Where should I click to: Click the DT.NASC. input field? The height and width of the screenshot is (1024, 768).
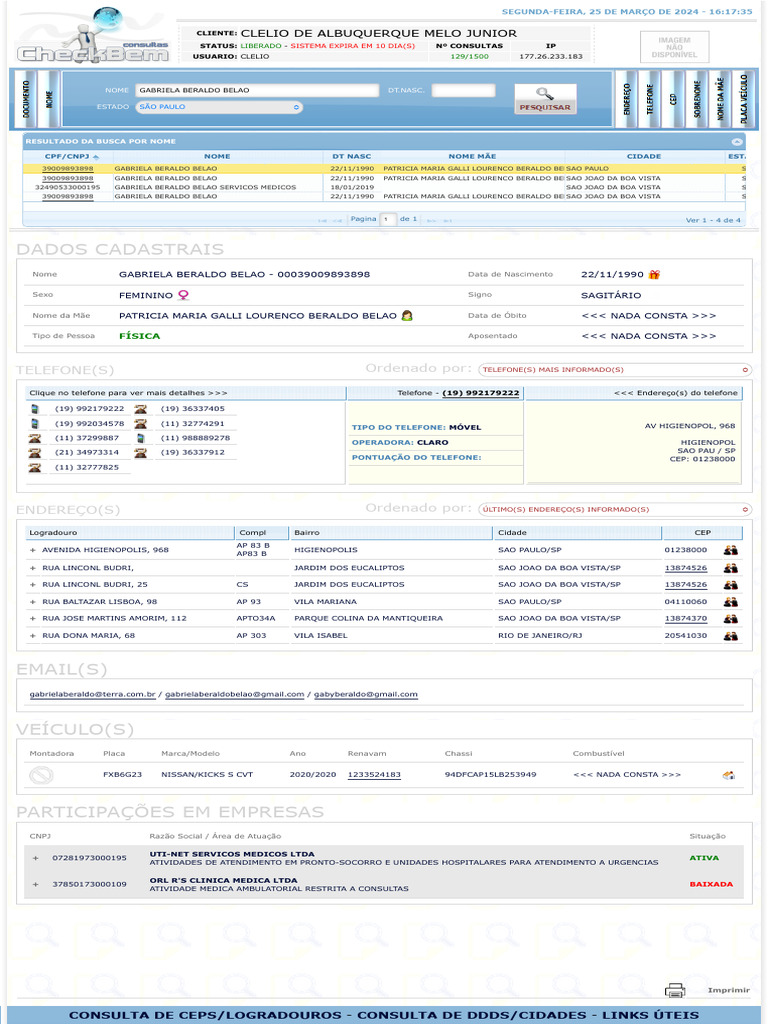pyautogui.click(x=463, y=91)
